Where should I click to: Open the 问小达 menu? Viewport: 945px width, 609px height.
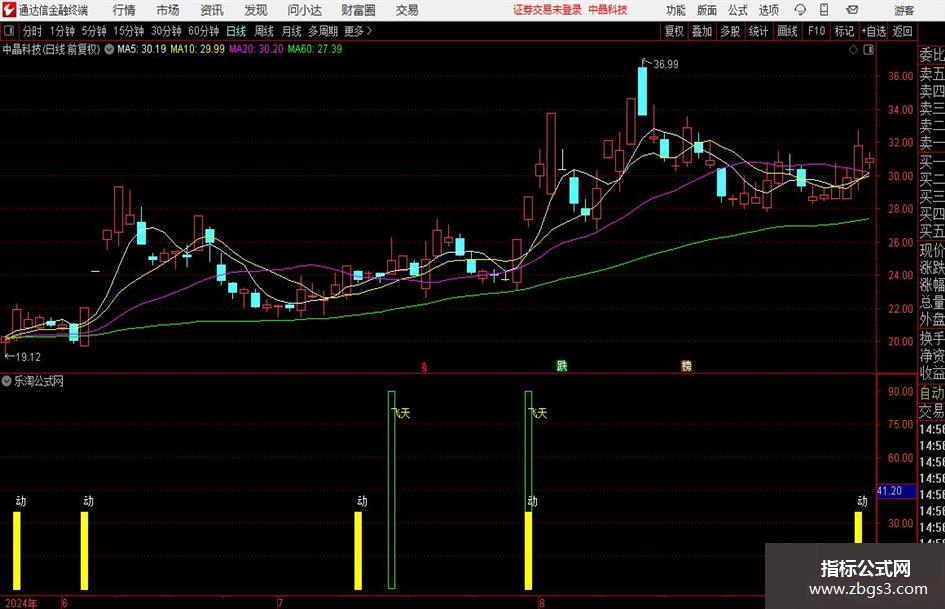305,10
